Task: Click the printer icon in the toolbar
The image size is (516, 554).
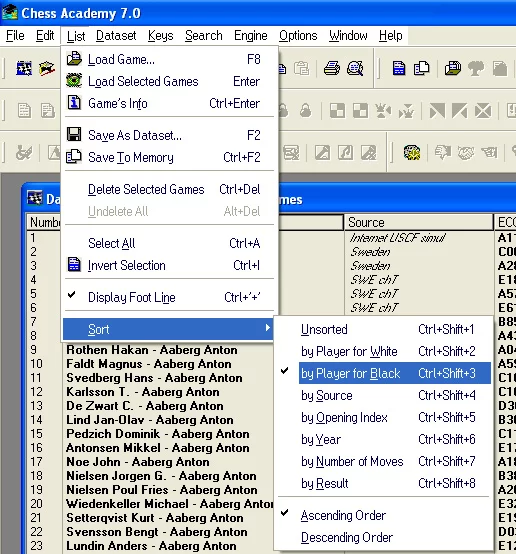Action: [332, 68]
